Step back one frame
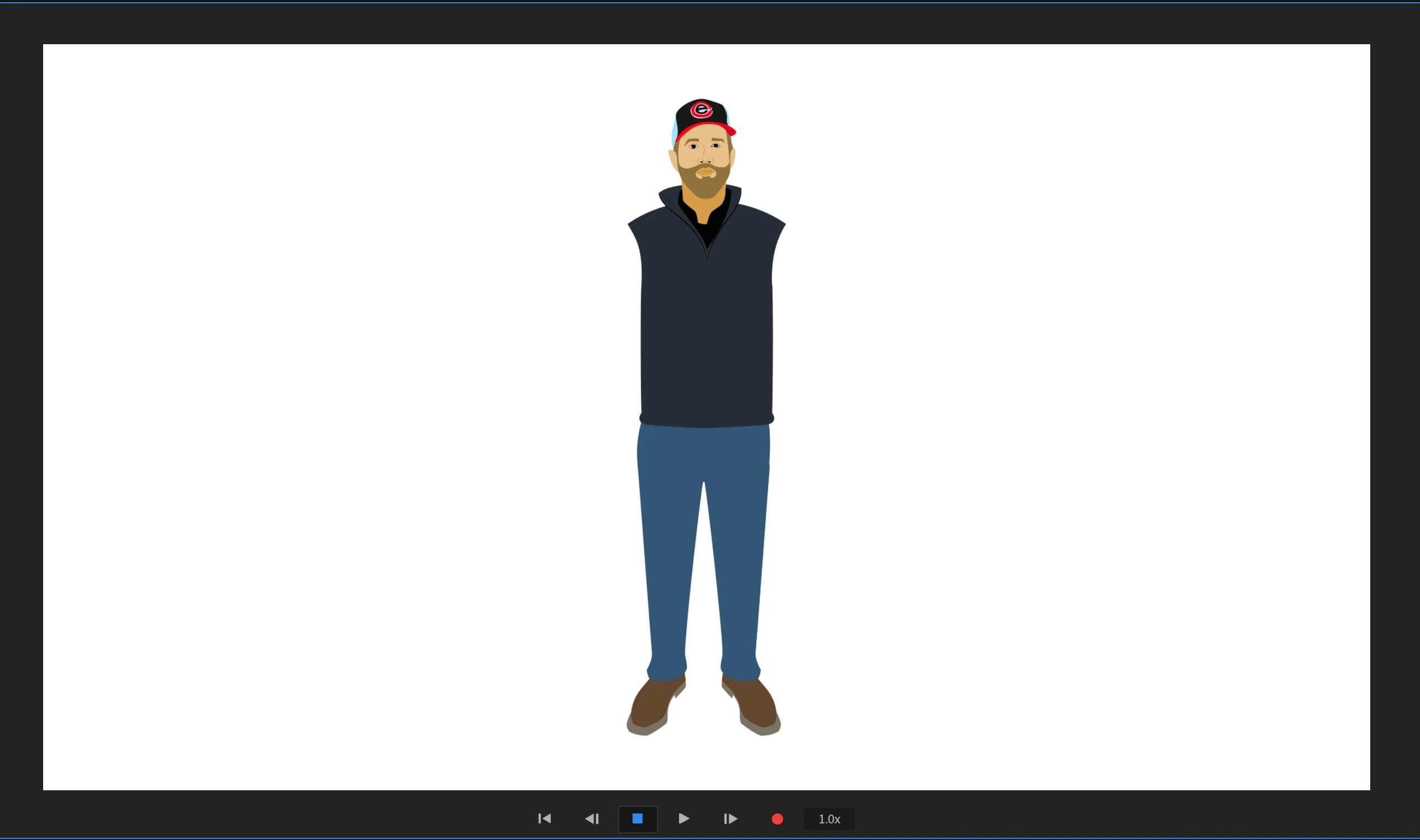 [592, 818]
